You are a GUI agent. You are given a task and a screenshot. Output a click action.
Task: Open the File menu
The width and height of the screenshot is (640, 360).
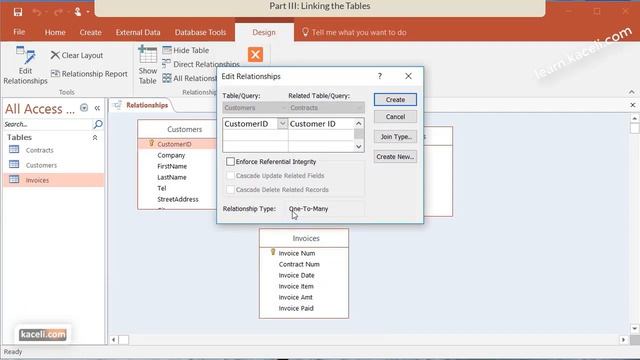[19, 32]
